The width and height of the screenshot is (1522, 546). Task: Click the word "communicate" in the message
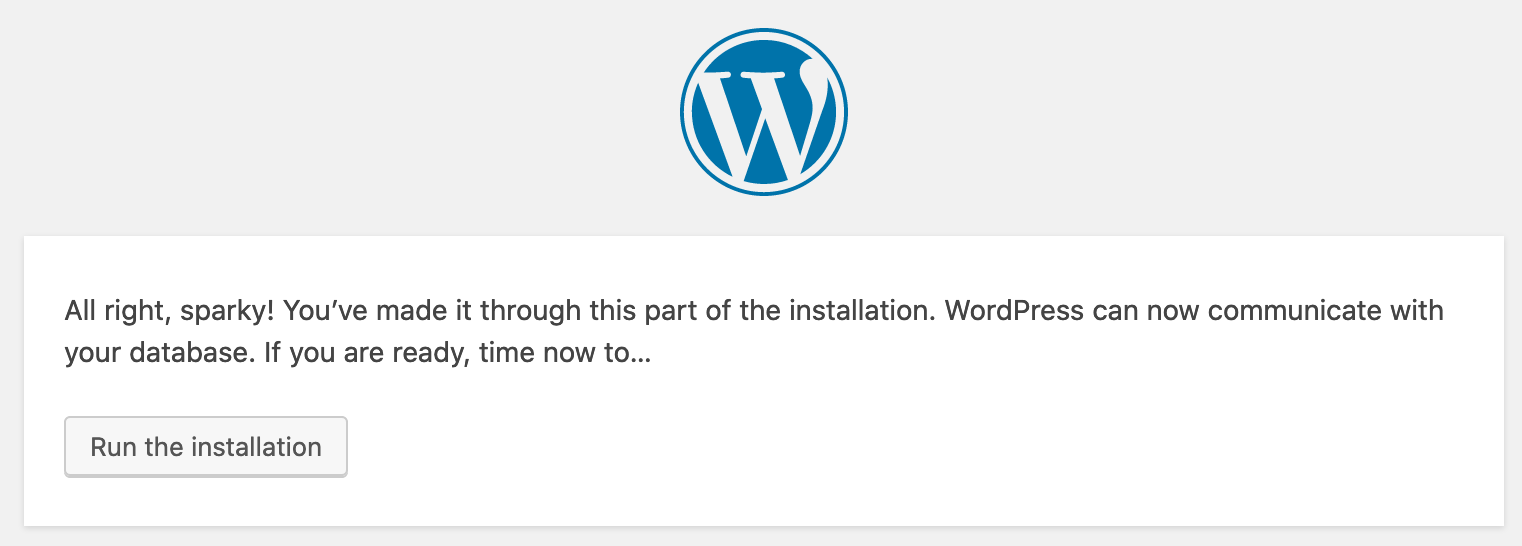1300,311
